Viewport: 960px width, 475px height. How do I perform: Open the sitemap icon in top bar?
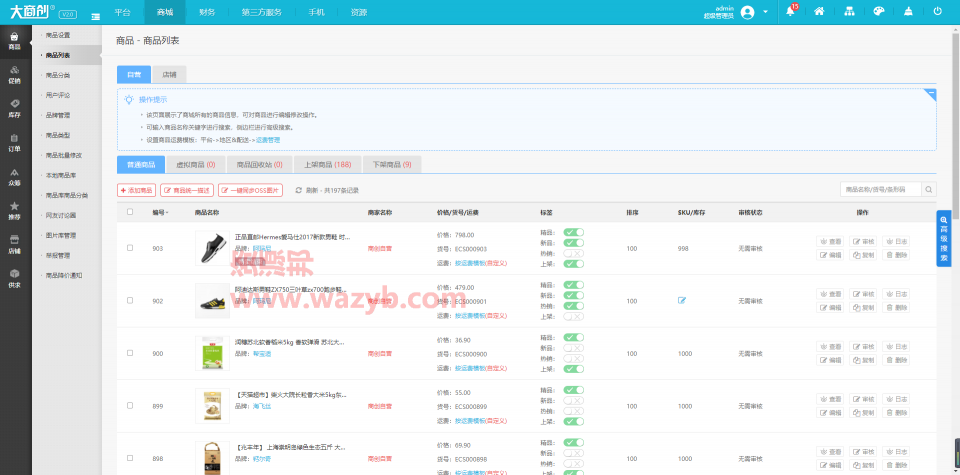849,12
